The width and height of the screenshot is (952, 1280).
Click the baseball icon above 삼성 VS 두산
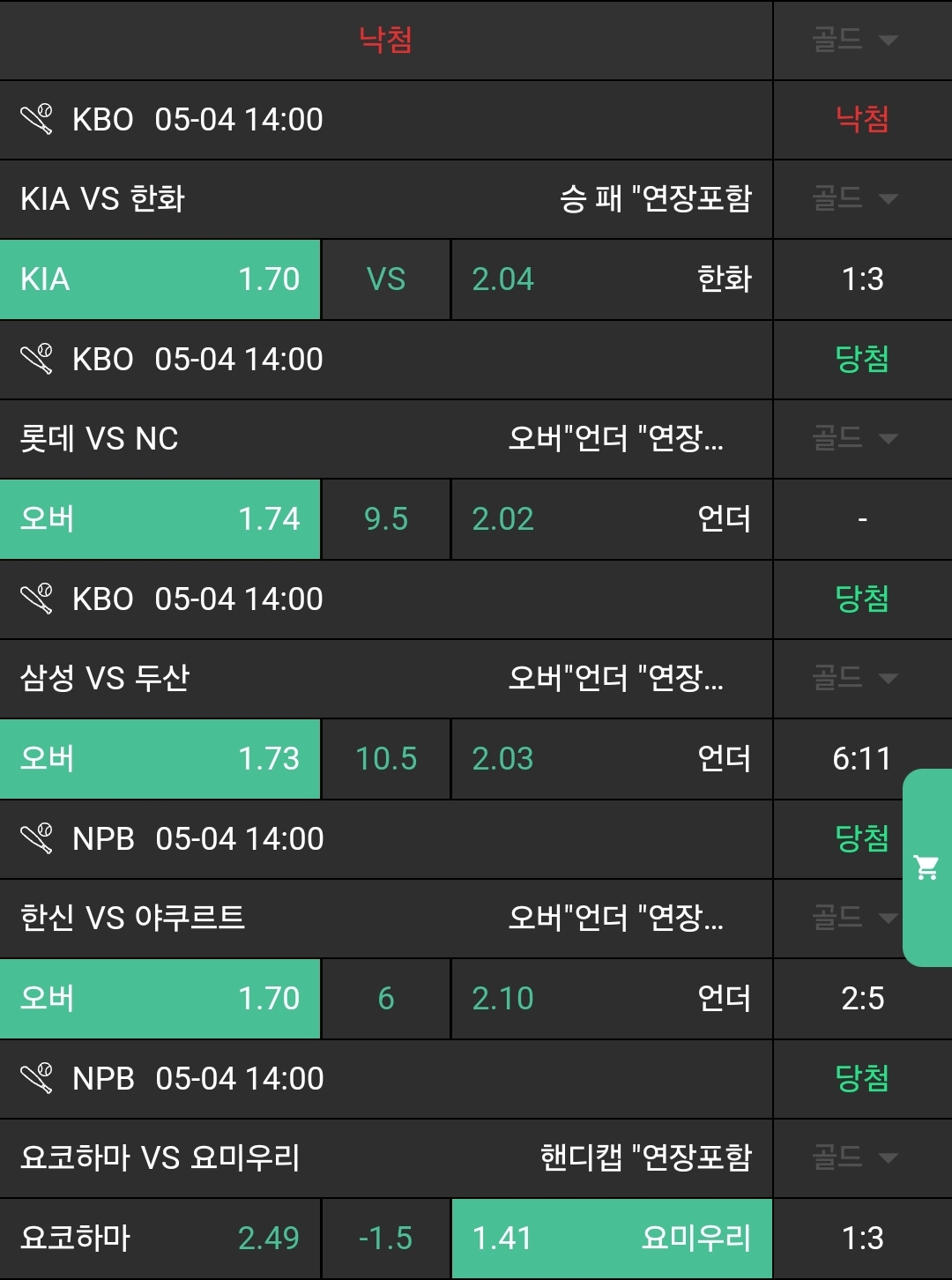point(37,599)
